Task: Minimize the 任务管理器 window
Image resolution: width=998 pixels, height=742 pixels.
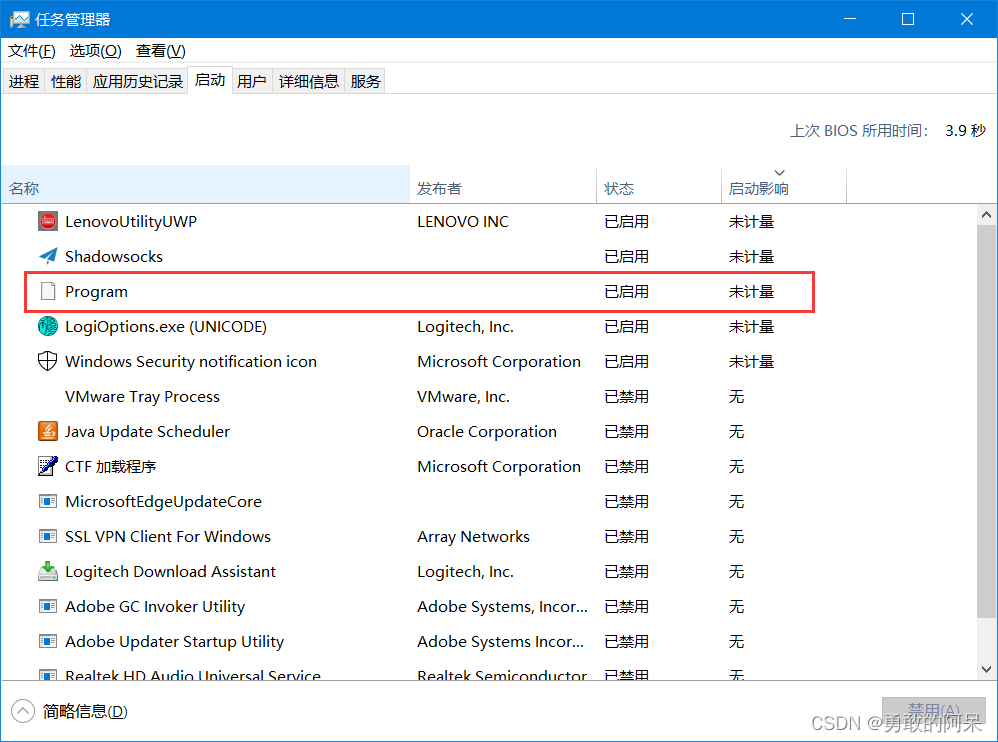Action: 850,19
